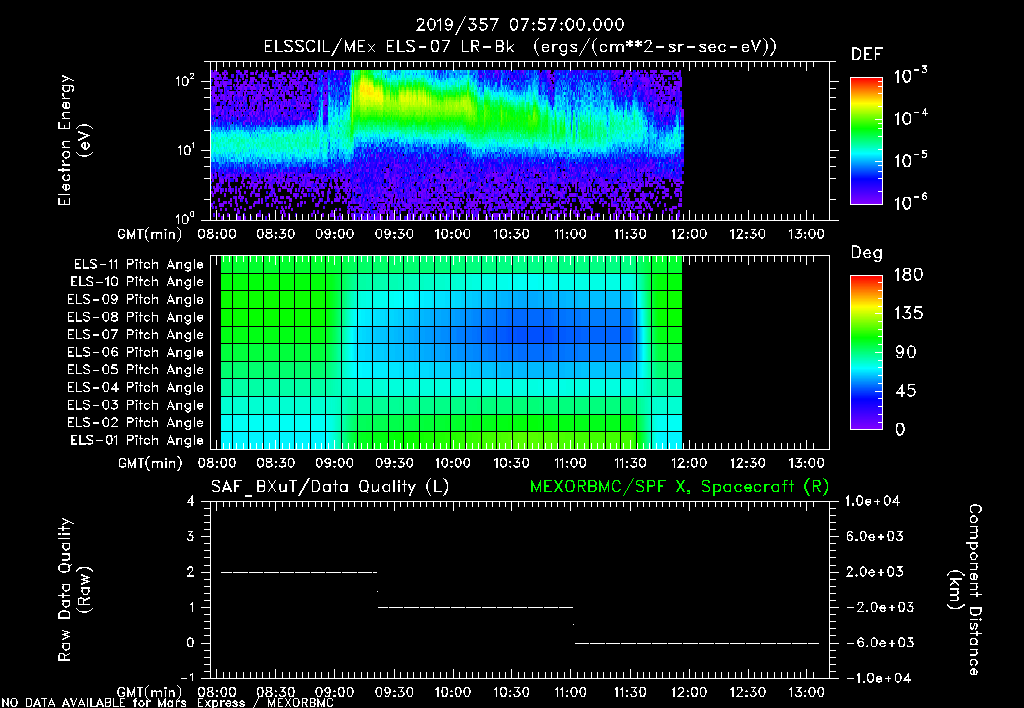The height and width of the screenshot is (708, 1024).
Task: Click the 12:00 tick label under the spectrogram
Action: click(689, 234)
